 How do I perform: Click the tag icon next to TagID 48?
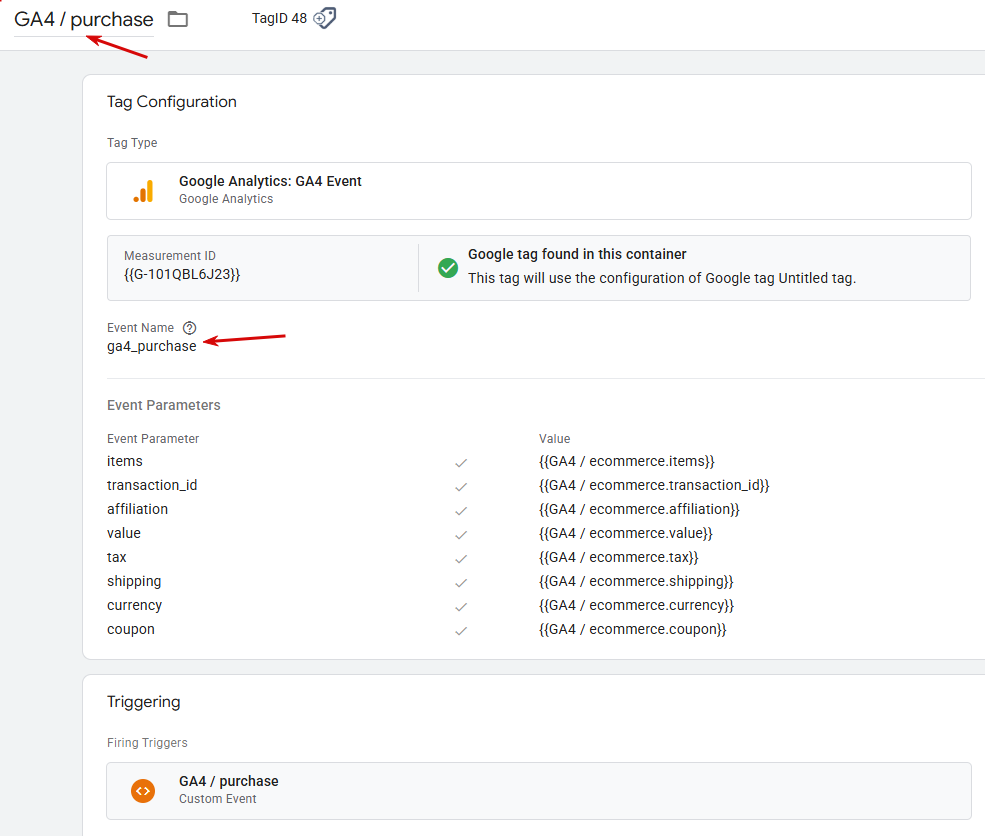click(325, 18)
